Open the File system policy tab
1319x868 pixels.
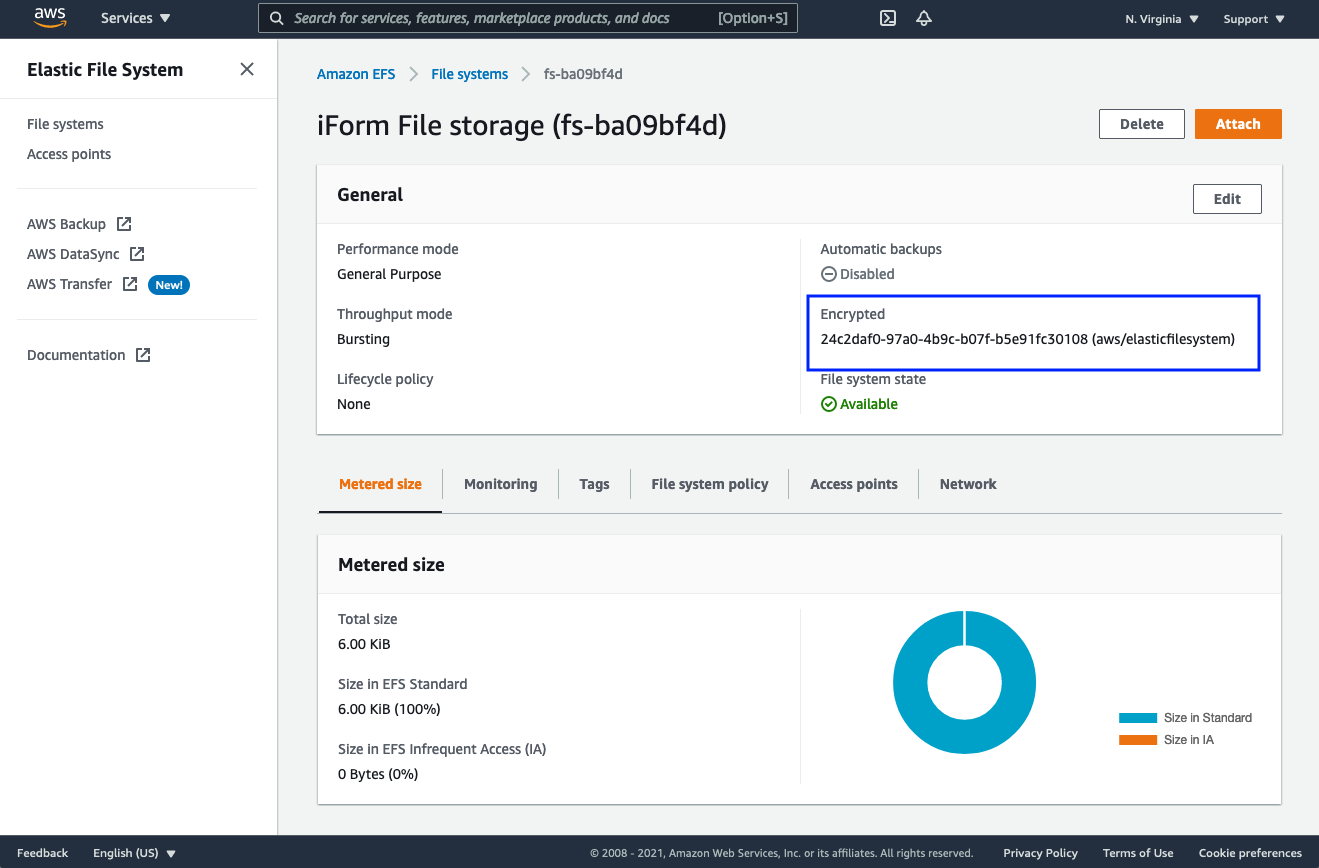coord(710,484)
